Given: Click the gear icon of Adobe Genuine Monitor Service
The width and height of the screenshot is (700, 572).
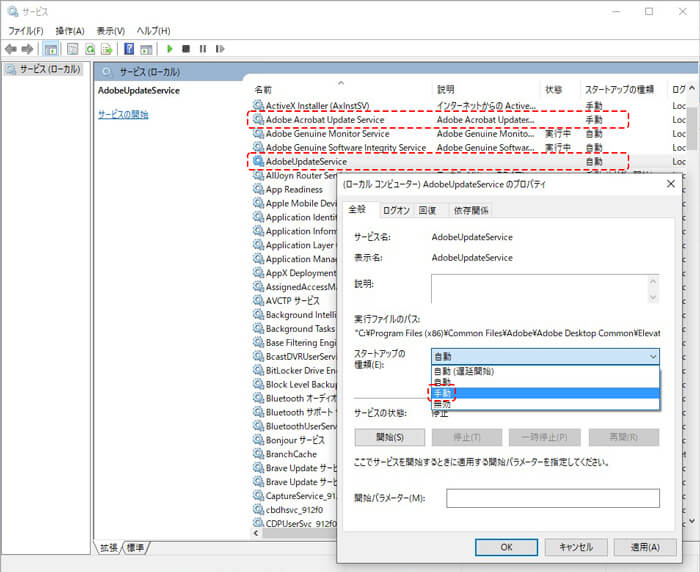Looking at the screenshot, I should (258, 133).
